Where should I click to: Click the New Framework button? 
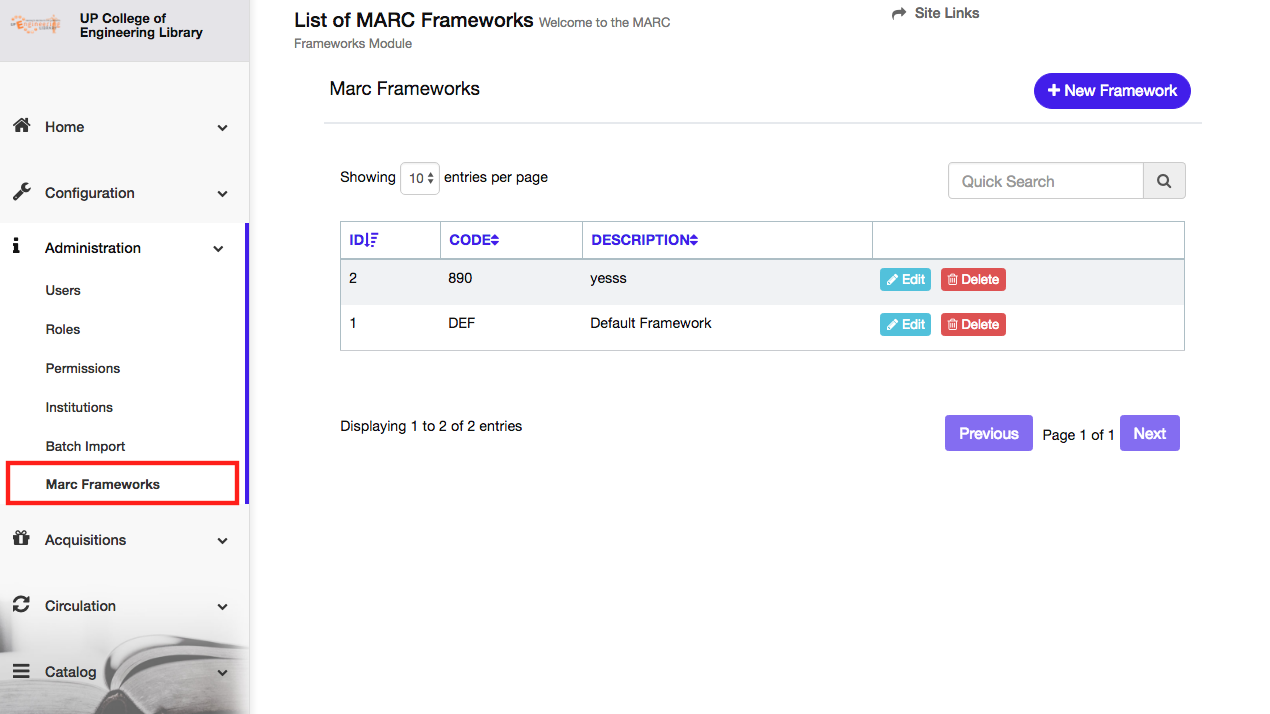[1112, 90]
